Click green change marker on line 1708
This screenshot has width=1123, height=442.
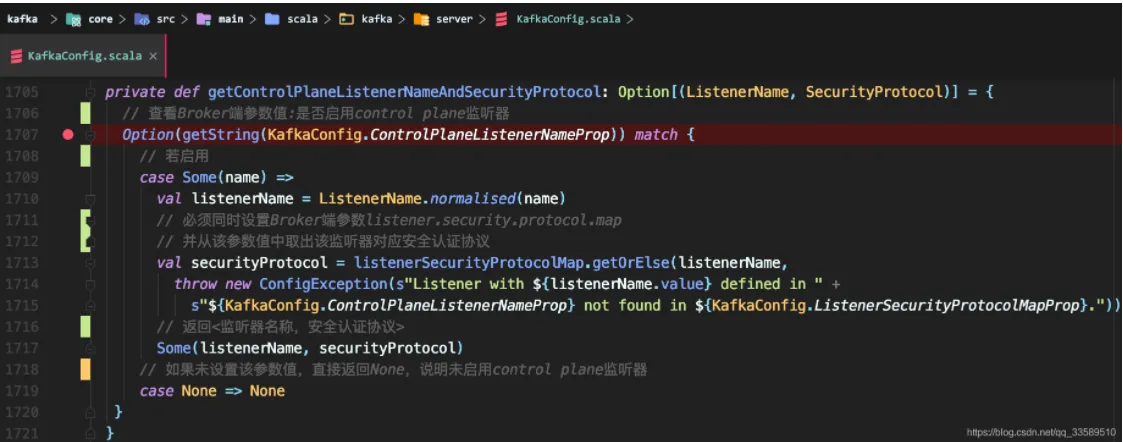[85, 155]
